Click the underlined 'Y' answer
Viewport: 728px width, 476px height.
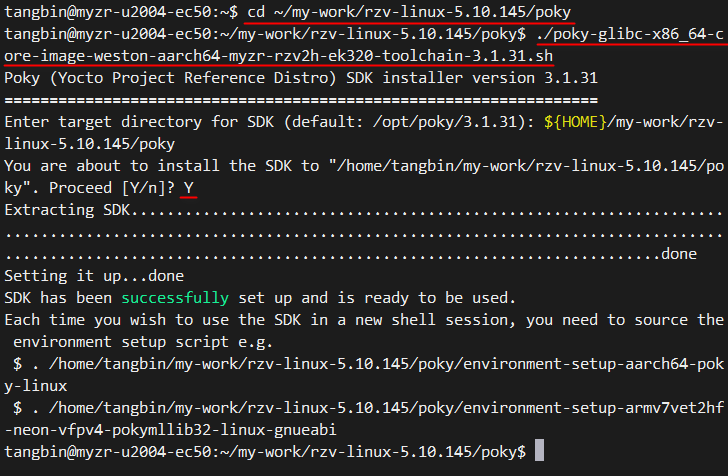pyautogui.click(x=188, y=188)
